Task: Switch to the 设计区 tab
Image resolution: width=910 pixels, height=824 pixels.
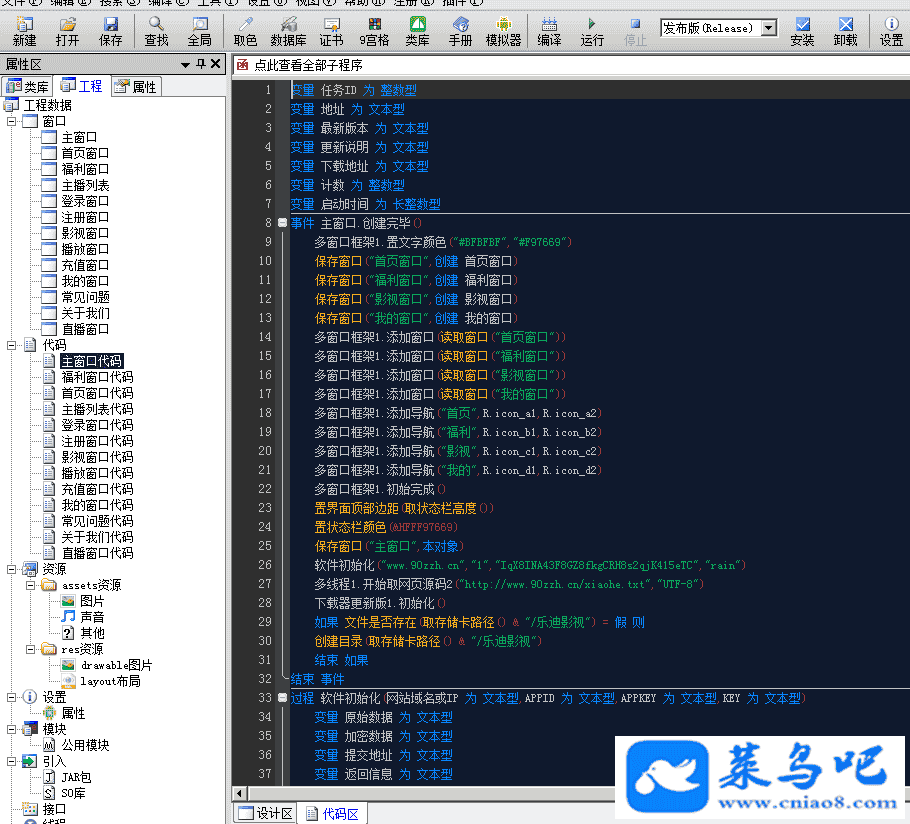Action: click(x=265, y=814)
